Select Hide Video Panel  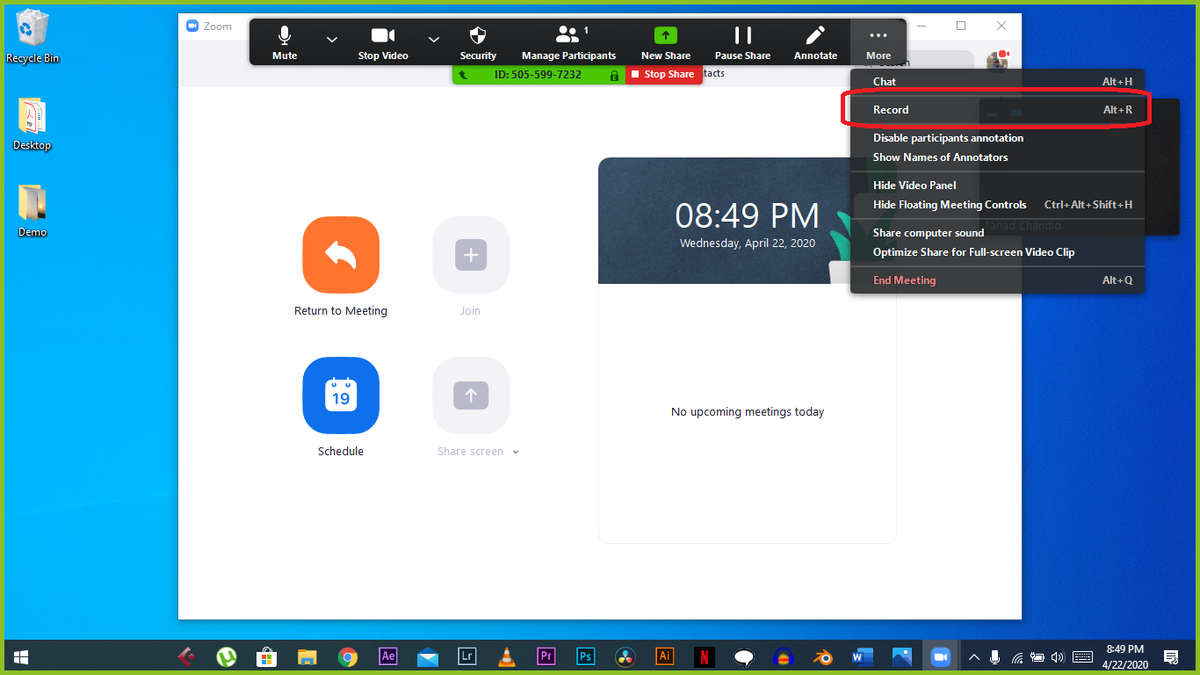(x=997, y=185)
